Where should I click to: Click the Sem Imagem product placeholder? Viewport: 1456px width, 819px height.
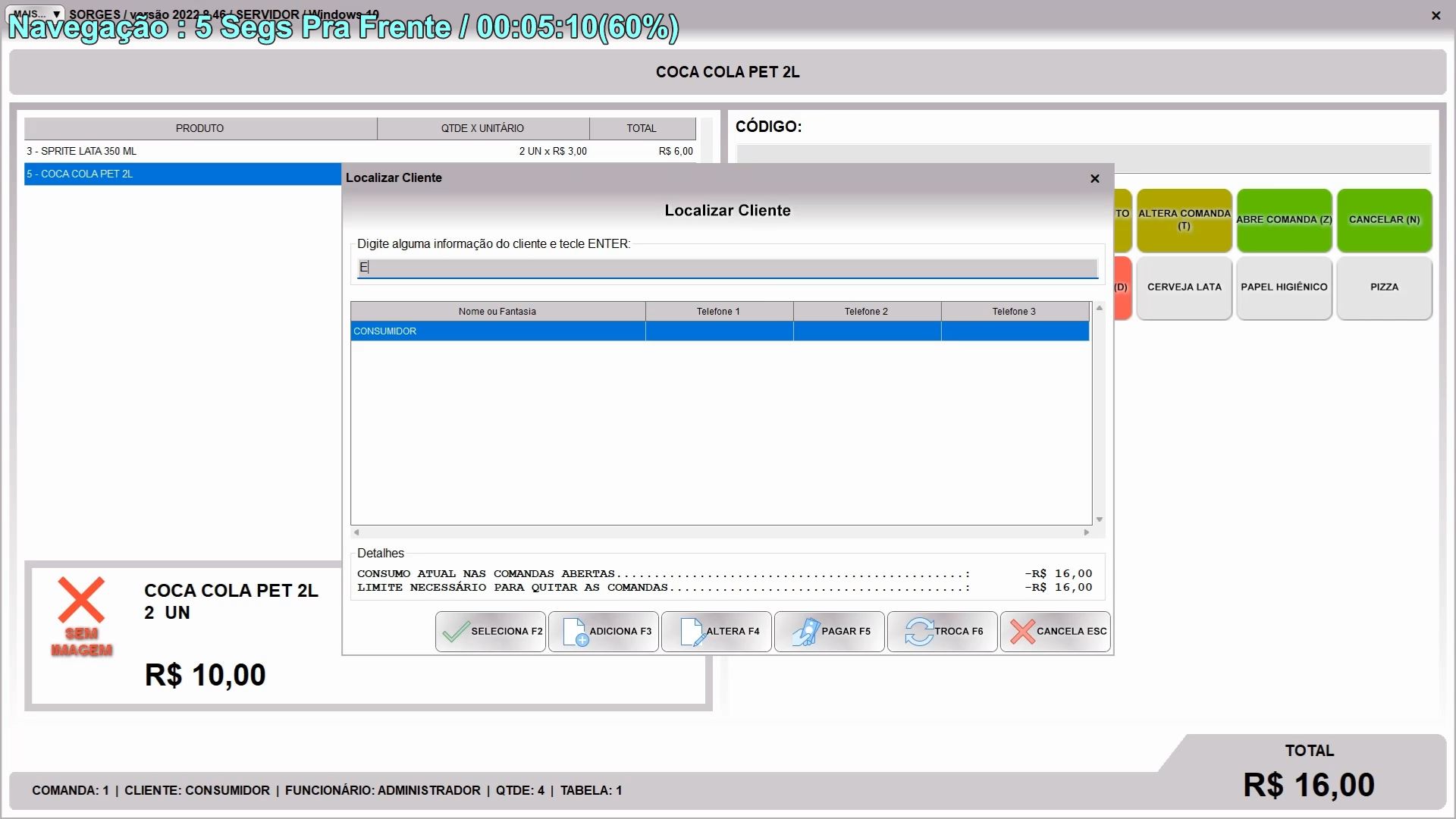81,617
